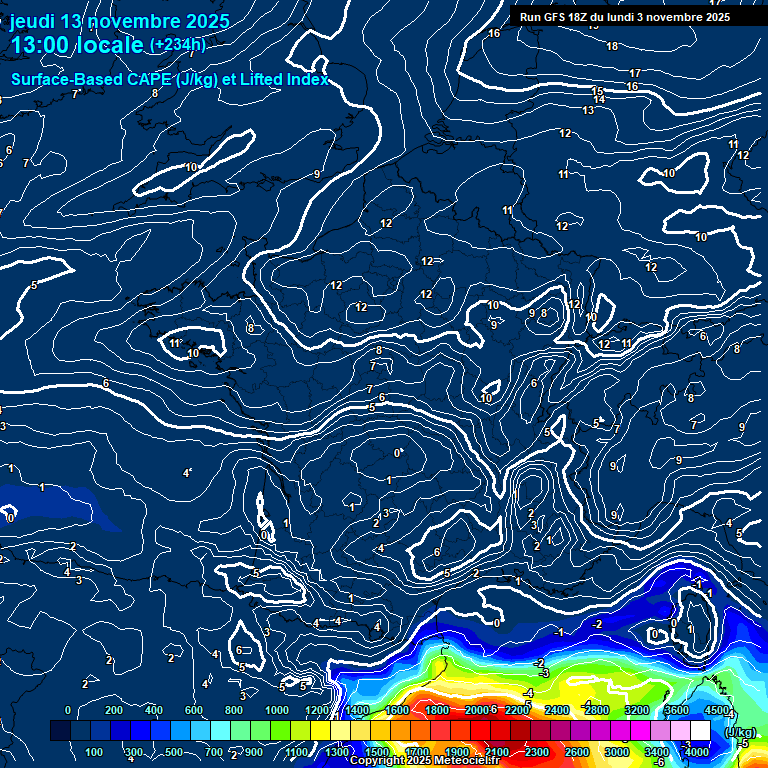The image size is (768, 768).
Task: Click the '3000' legend label
Action: (617, 752)
